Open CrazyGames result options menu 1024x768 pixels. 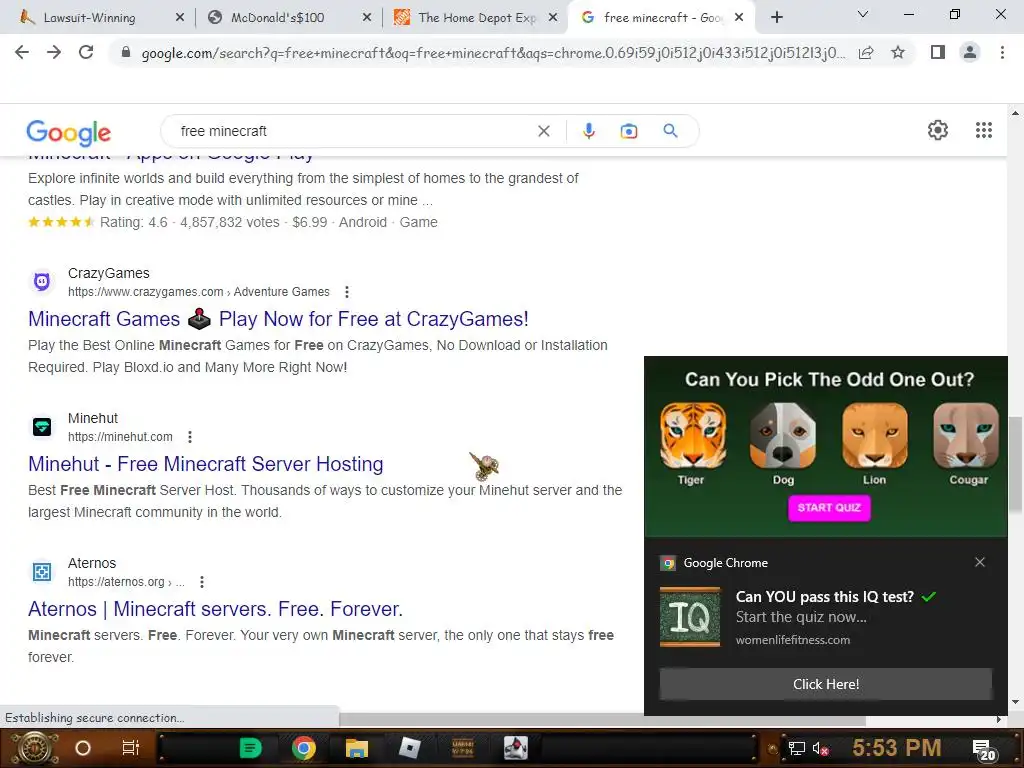click(x=347, y=292)
